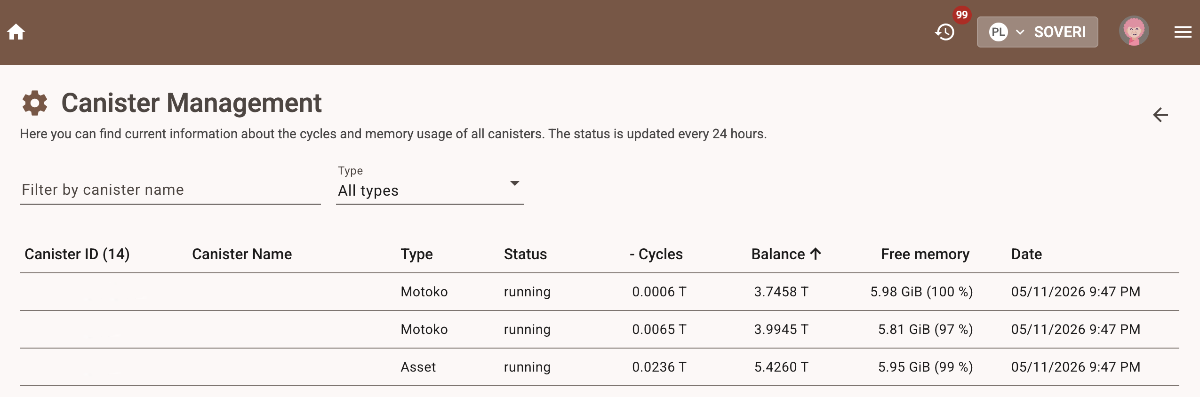Image resolution: width=1200 pixels, height=397 pixels.
Task: Click the running status in Asset row
Action: (x=527, y=367)
